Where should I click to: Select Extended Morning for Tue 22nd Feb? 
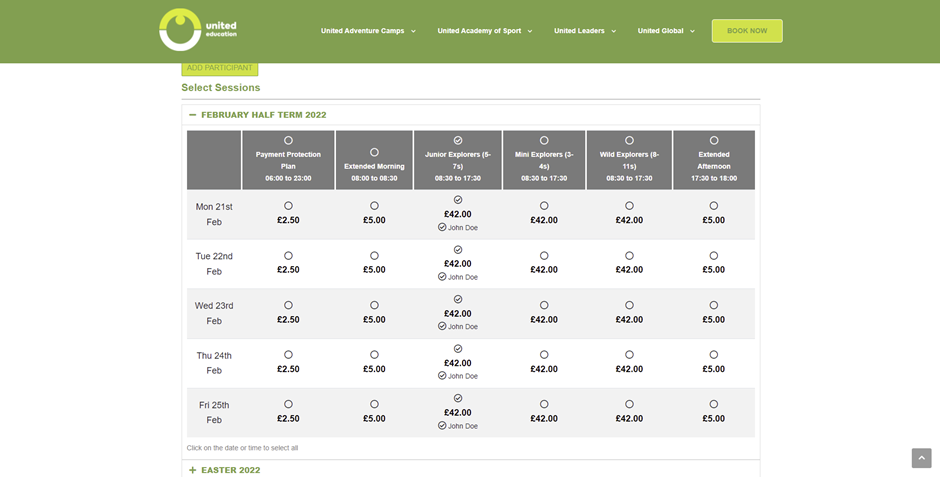pyautogui.click(x=374, y=256)
